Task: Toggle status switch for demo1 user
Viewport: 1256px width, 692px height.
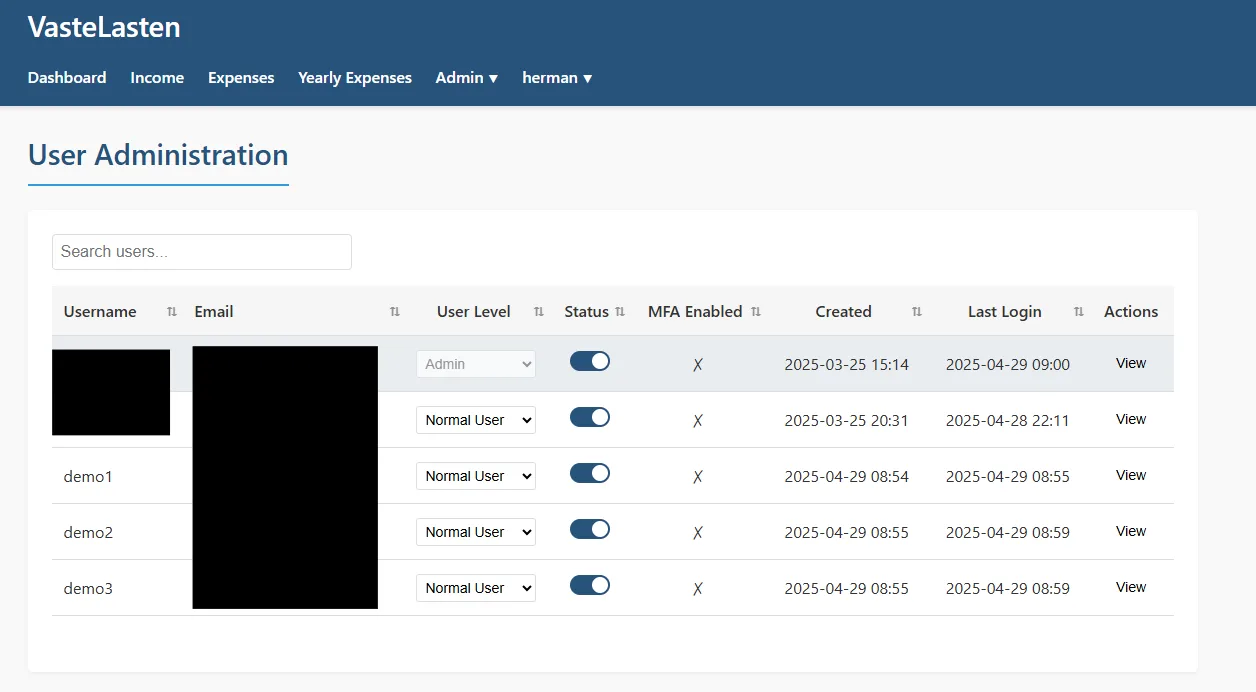Action: 590,473
